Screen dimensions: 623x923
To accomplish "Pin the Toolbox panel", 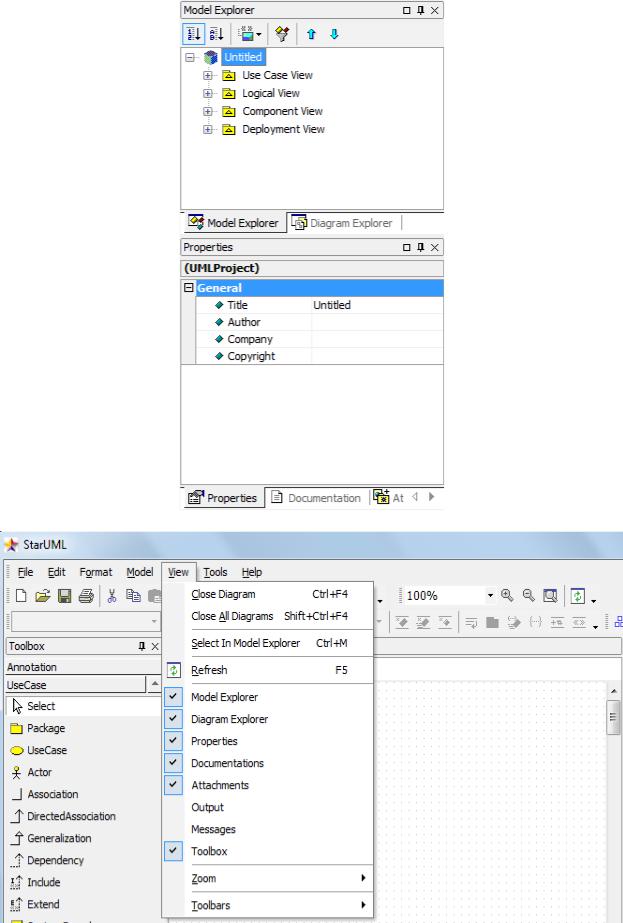I will (x=142, y=646).
